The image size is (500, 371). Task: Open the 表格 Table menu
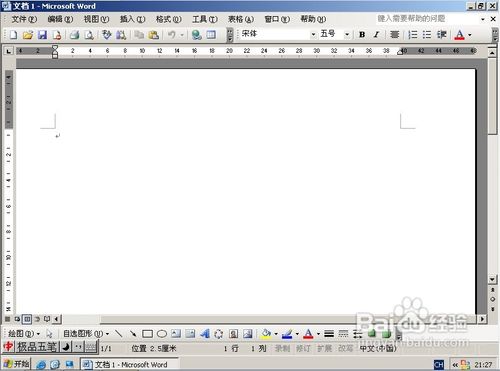(x=241, y=19)
